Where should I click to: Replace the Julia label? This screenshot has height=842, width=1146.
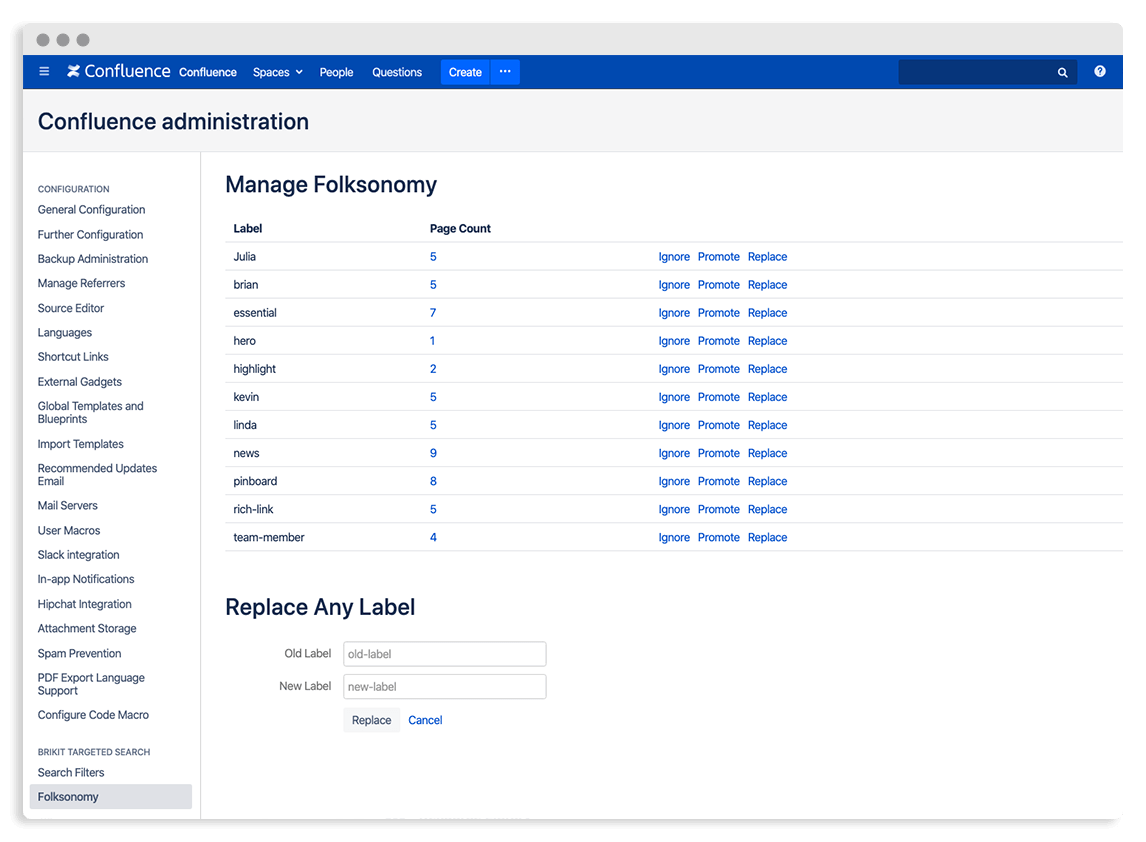(x=767, y=257)
